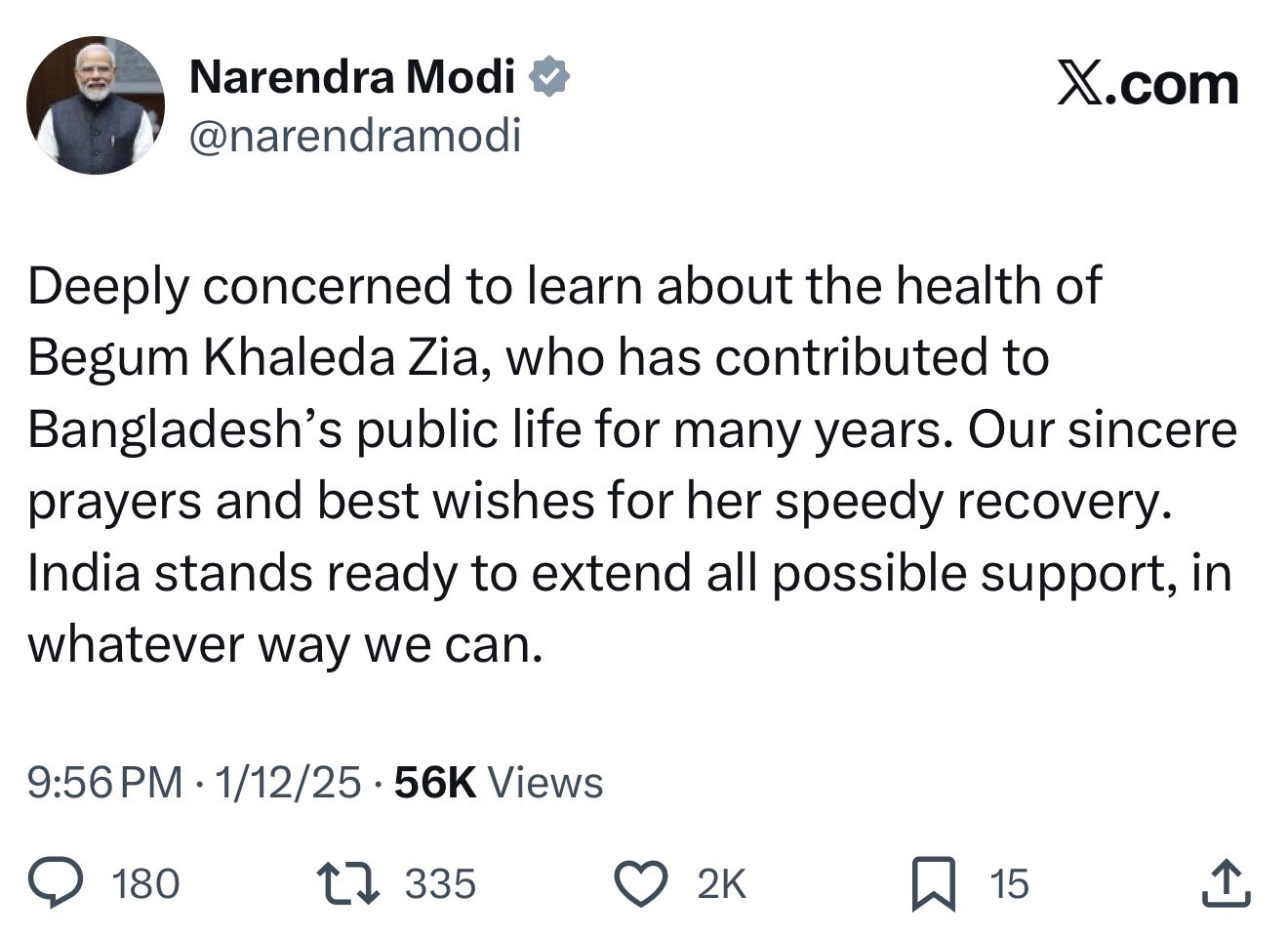This screenshot has height=936, width=1288.
Task: View the 56K Views analytics
Action: click(x=499, y=783)
